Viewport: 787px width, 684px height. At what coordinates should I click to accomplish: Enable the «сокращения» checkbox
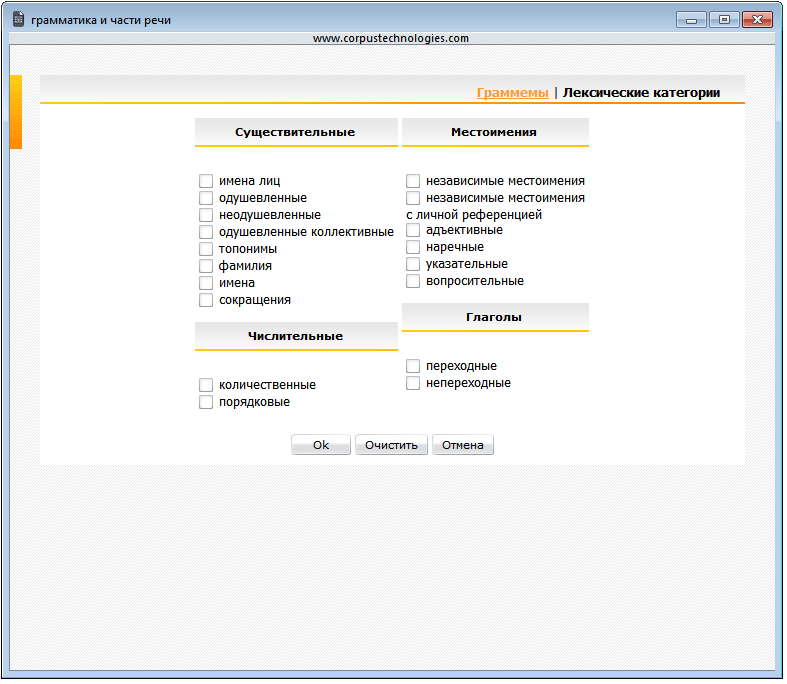(206, 300)
